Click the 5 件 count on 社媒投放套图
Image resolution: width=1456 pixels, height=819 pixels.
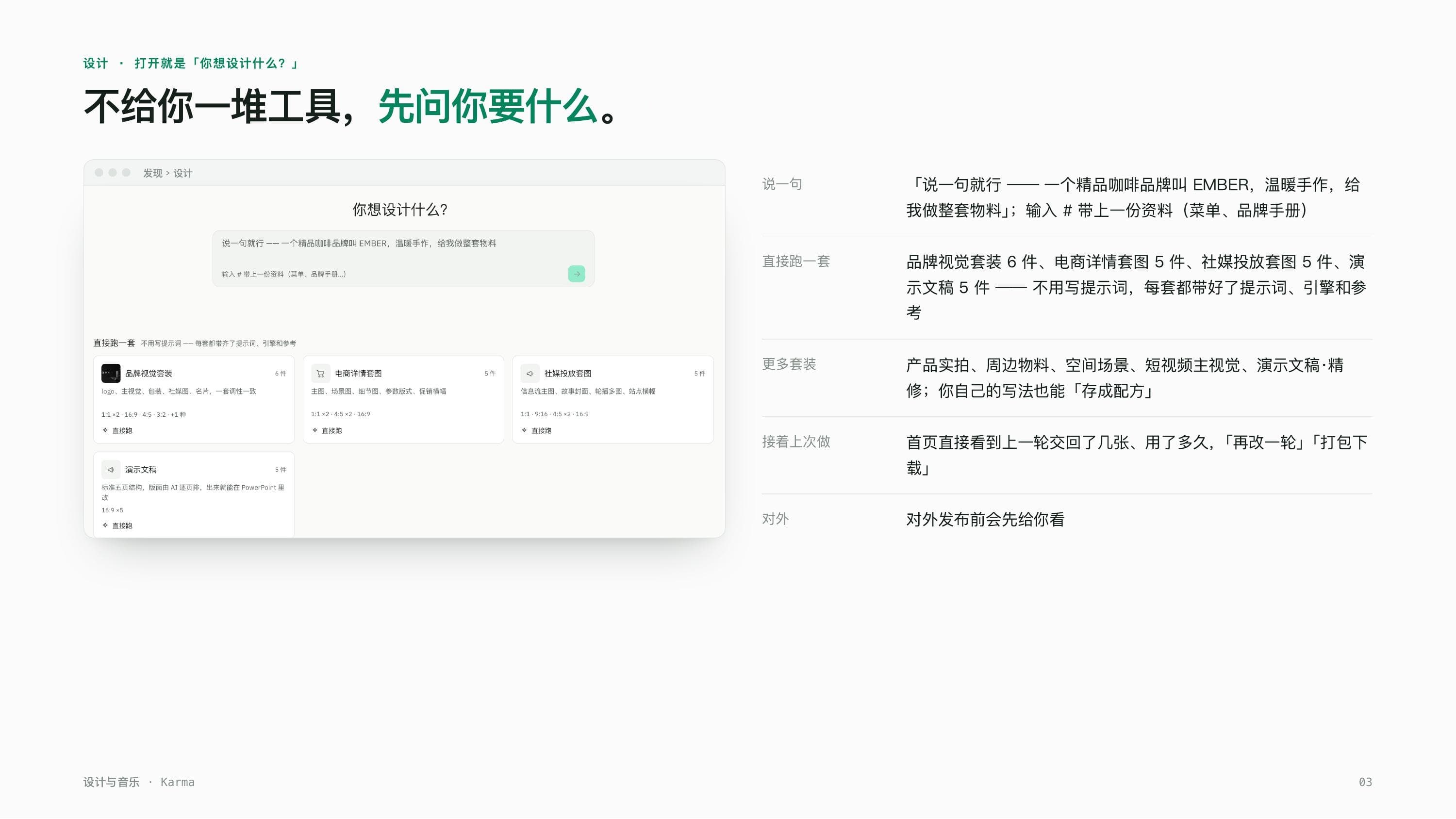pyautogui.click(x=700, y=374)
